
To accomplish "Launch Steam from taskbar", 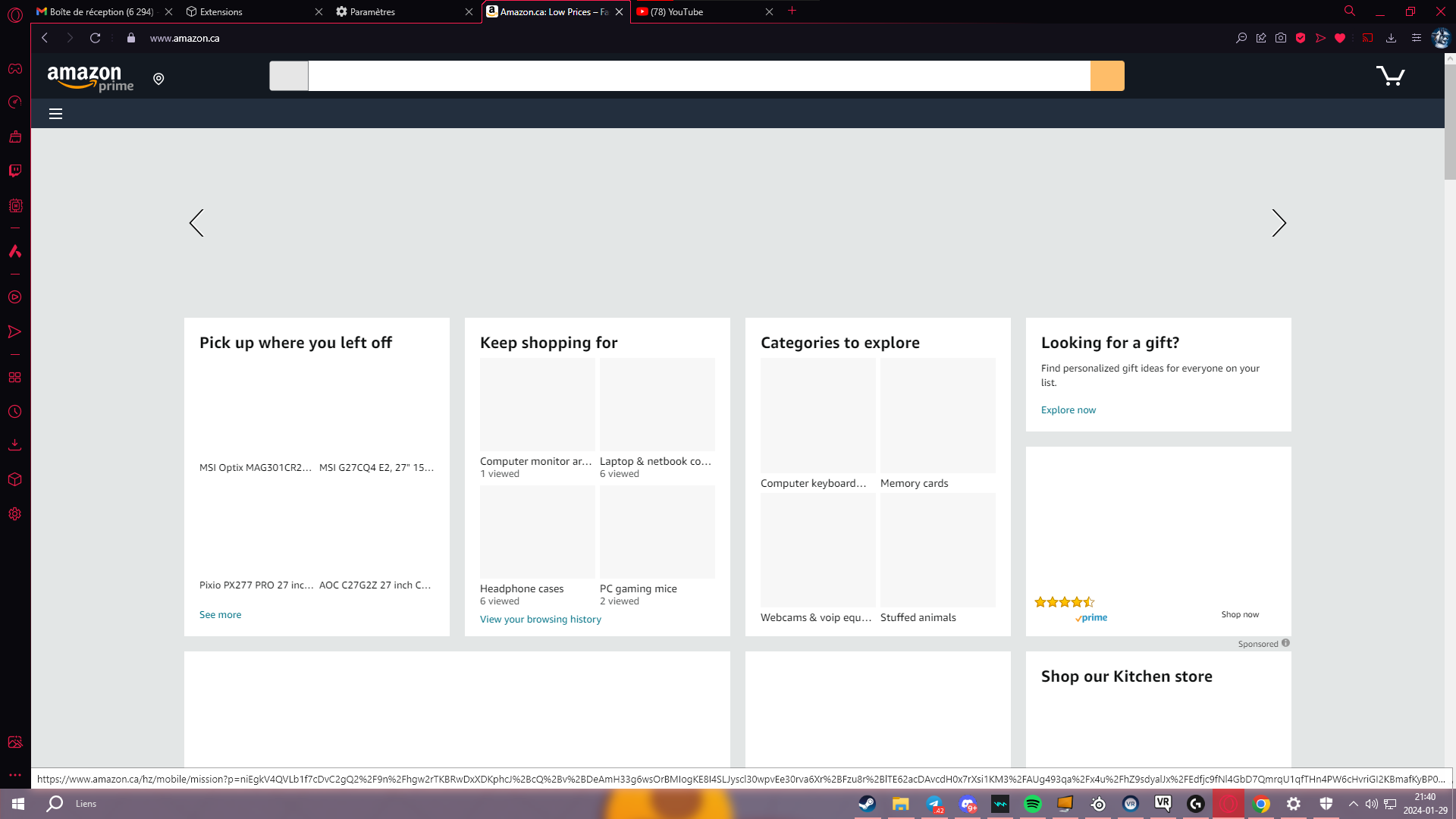I will coord(867,804).
